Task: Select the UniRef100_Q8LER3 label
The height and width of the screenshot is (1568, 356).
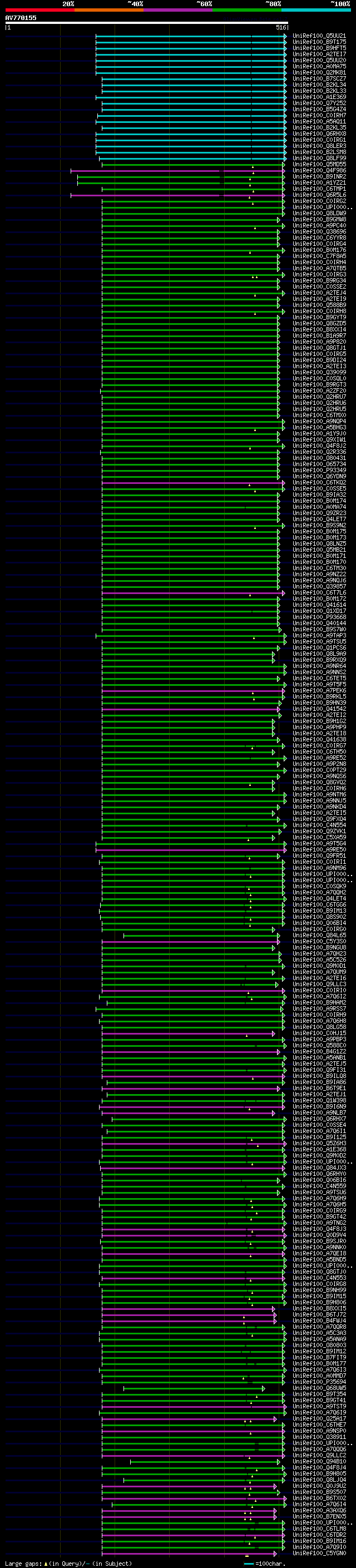Action: click(x=319, y=146)
